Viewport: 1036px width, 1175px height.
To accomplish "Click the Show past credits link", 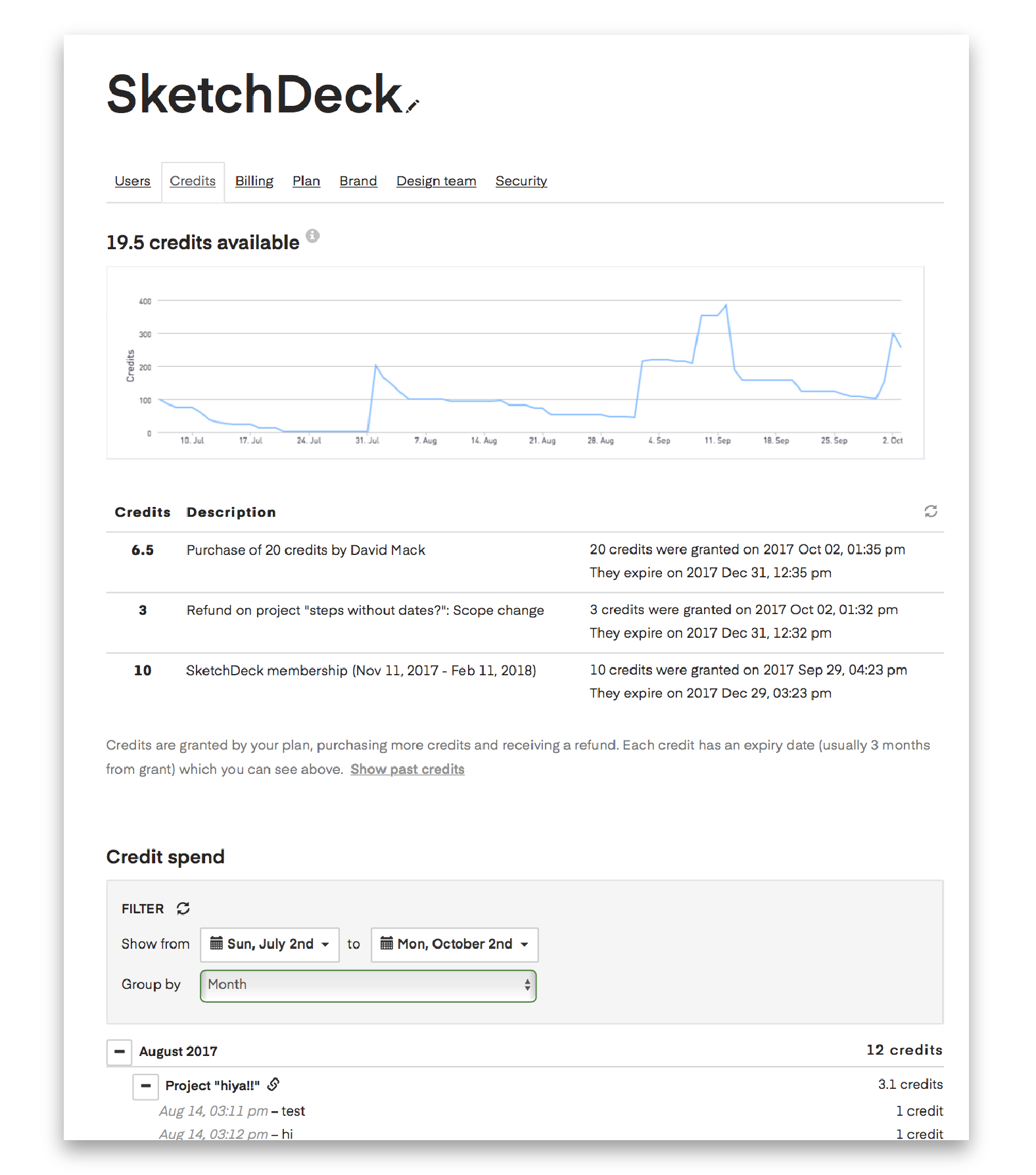I will 407,769.
